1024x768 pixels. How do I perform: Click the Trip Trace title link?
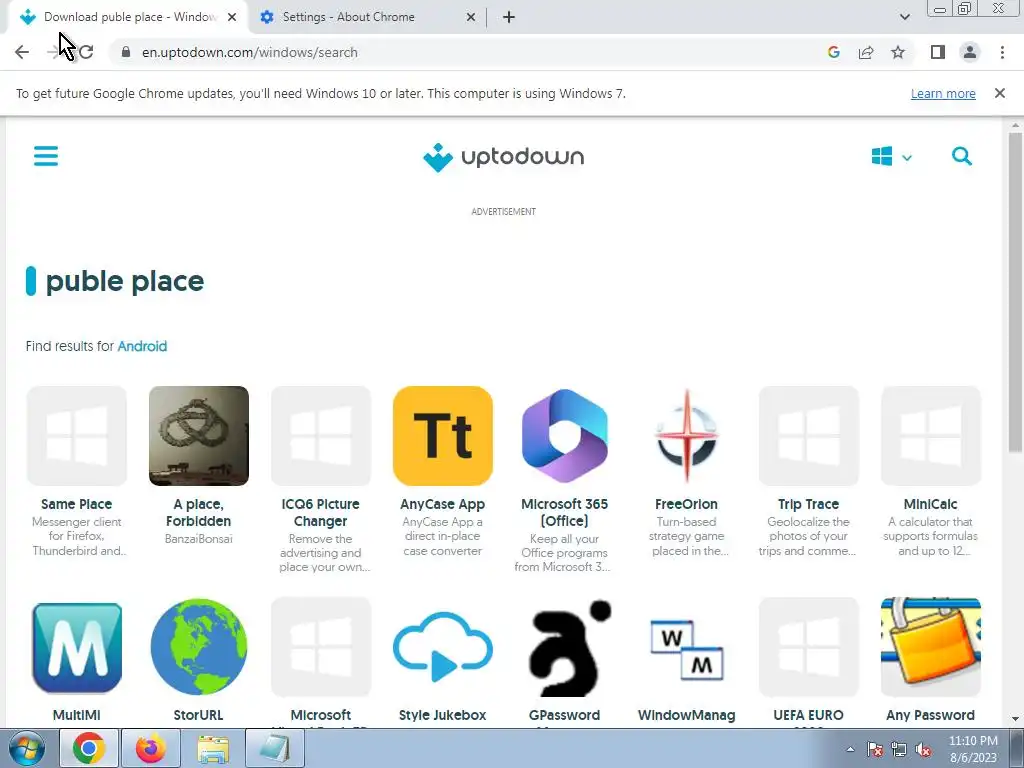(808, 504)
